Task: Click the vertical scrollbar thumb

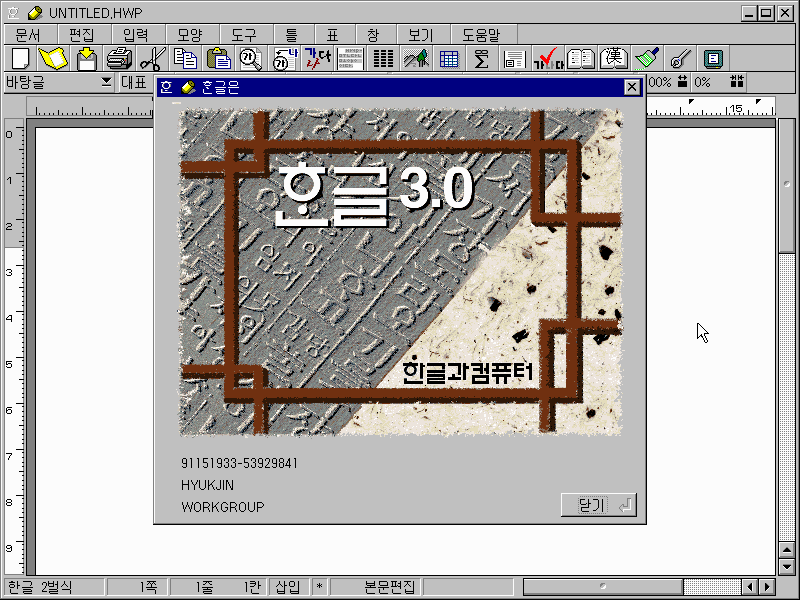Action: [787, 185]
